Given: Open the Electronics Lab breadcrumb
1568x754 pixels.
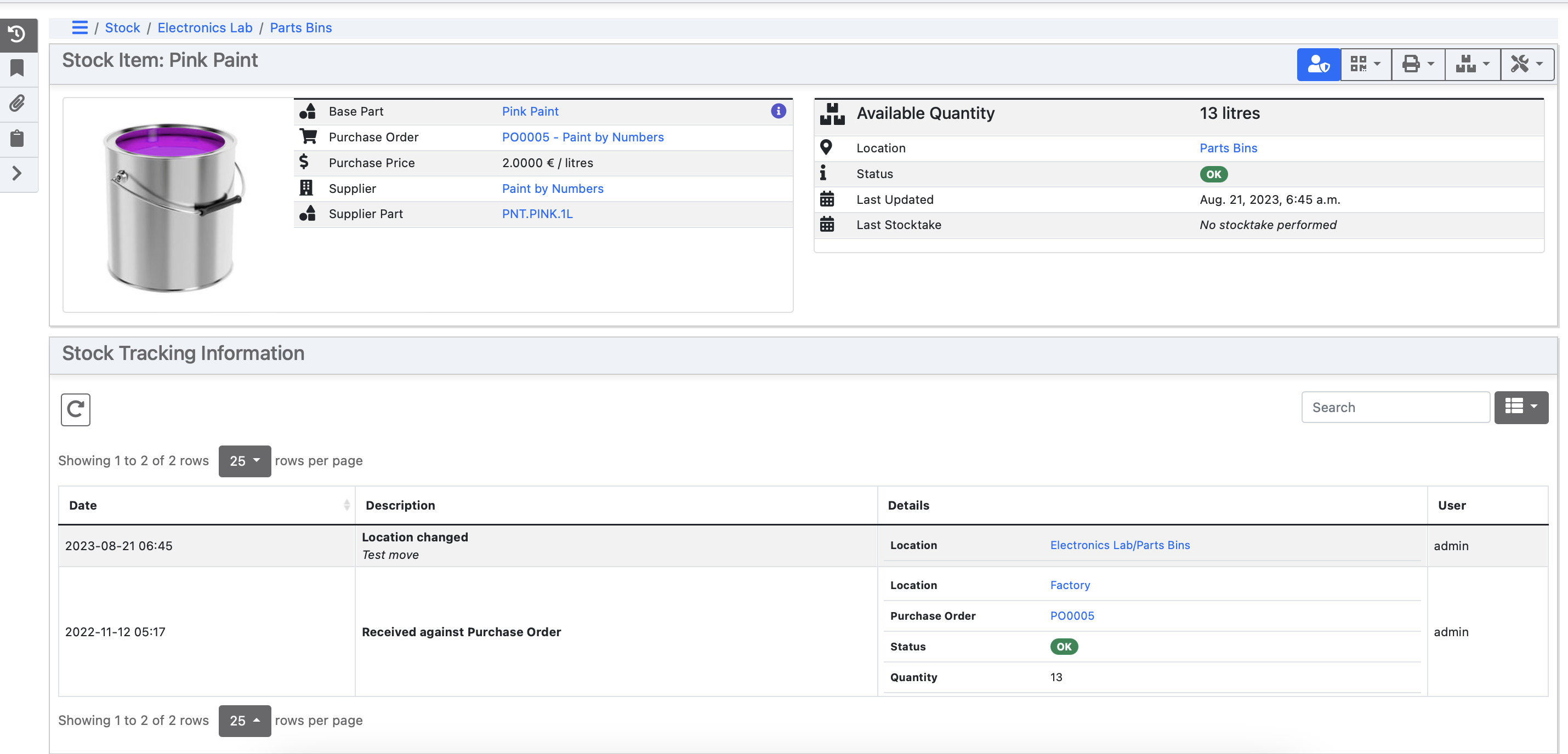Looking at the screenshot, I should click(x=204, y=27).
